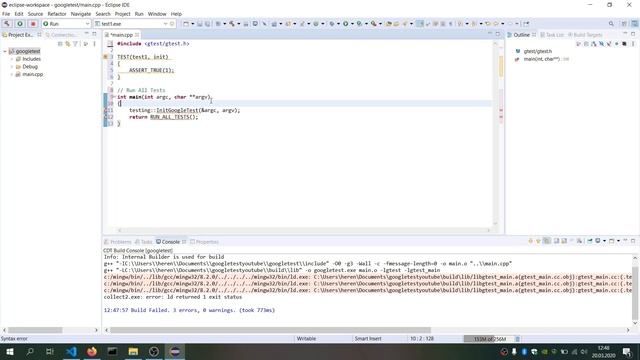Select main.cpp in Project Explorer
640x360 pixels.
pyautogui.click(x=32, y=74)
